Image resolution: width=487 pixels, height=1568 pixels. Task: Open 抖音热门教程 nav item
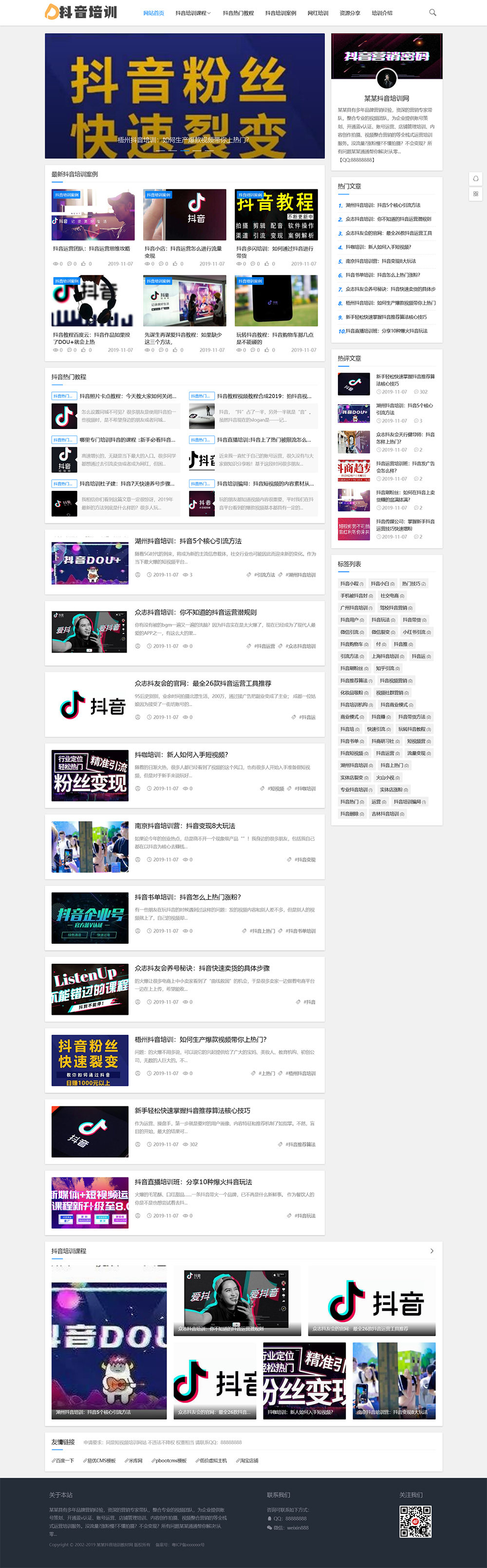pos(238,13)
